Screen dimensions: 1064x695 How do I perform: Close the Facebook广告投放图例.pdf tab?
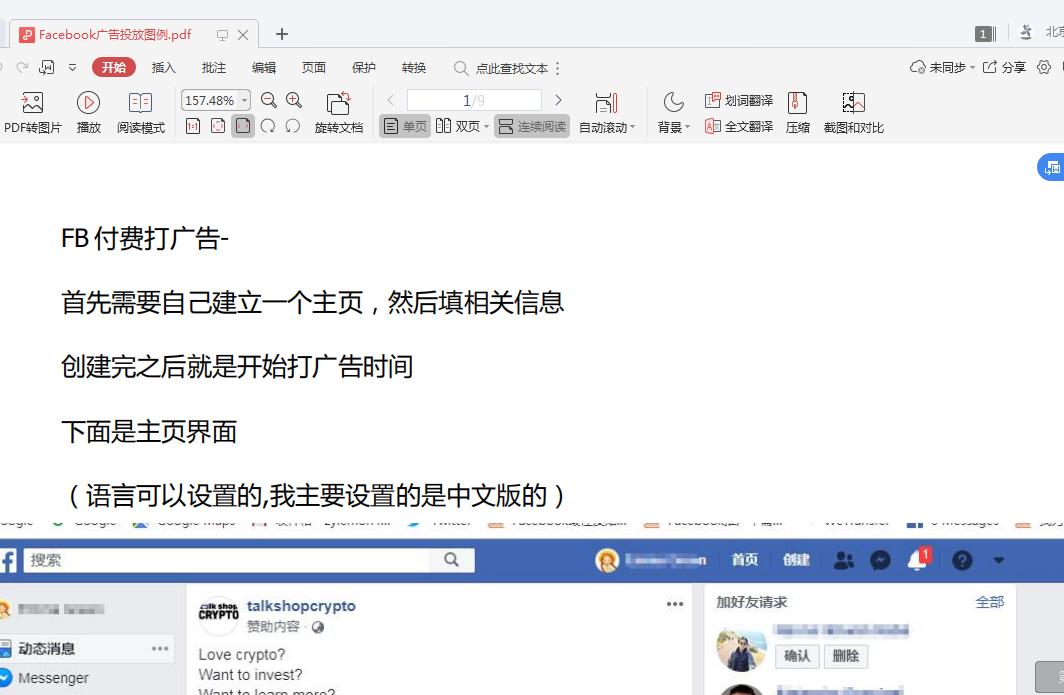tap(243, 35)
